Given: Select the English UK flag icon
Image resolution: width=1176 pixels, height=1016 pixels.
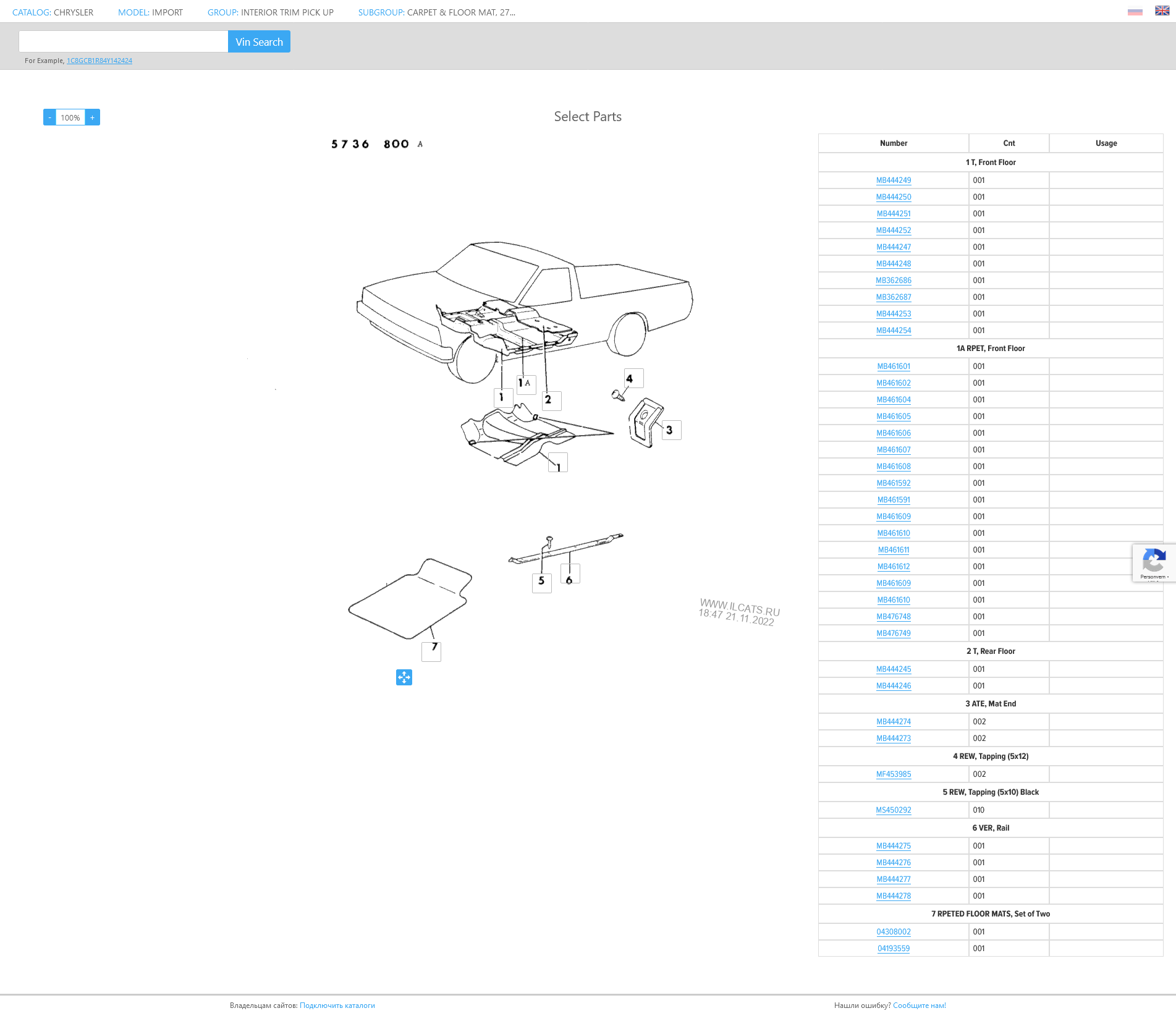Looking at the screenshot, I should coord(1162,11).
